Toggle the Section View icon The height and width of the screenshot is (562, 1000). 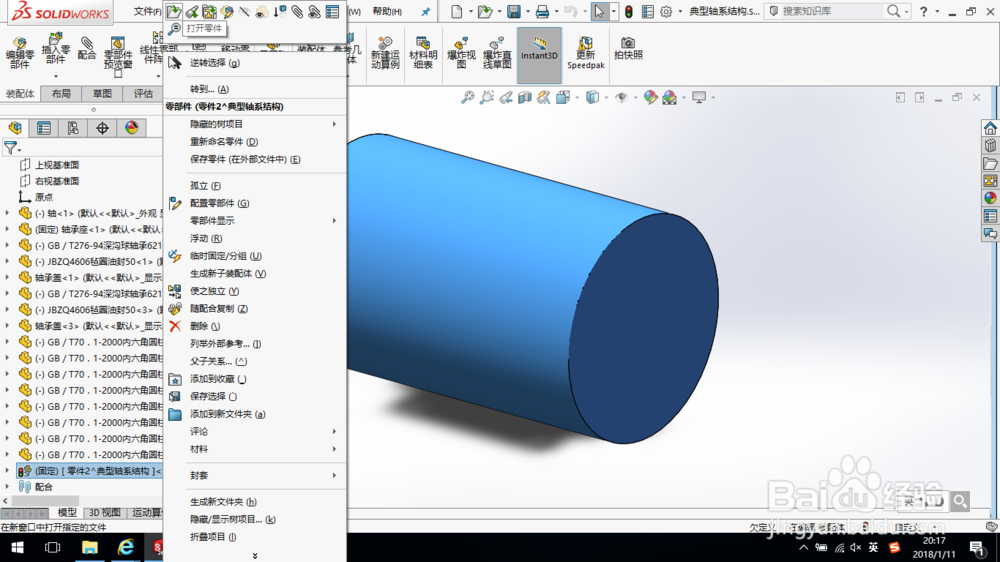[x=525, y=97]
